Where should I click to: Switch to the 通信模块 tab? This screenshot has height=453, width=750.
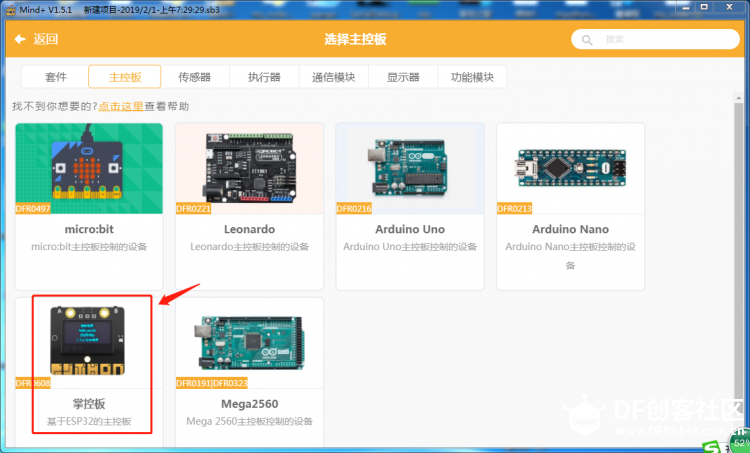click(x=333, y=77)
